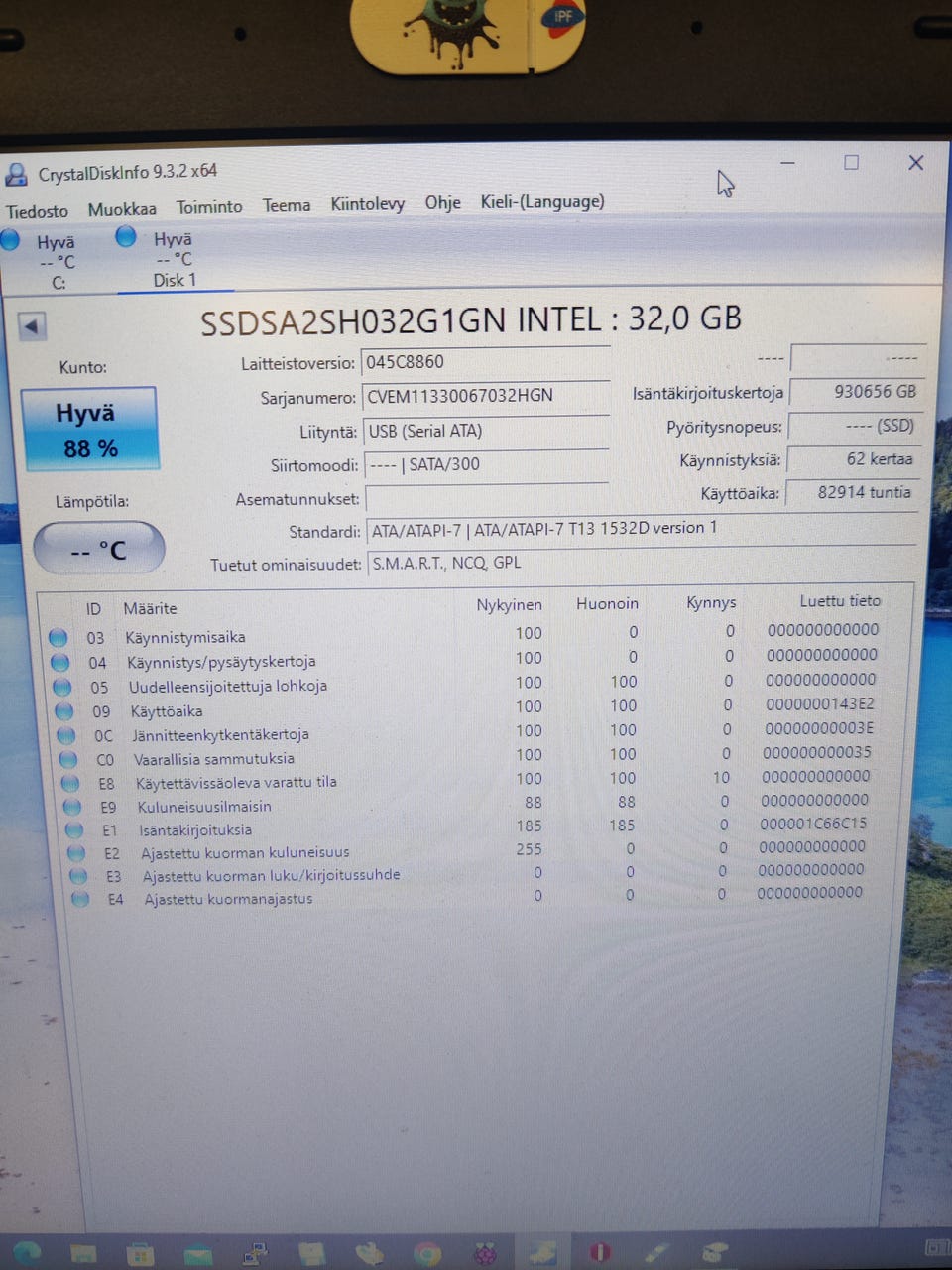The width and height of the screenshot is (952, 1270).
Task: Click the status circle of row E2
Action: (76, 853)
